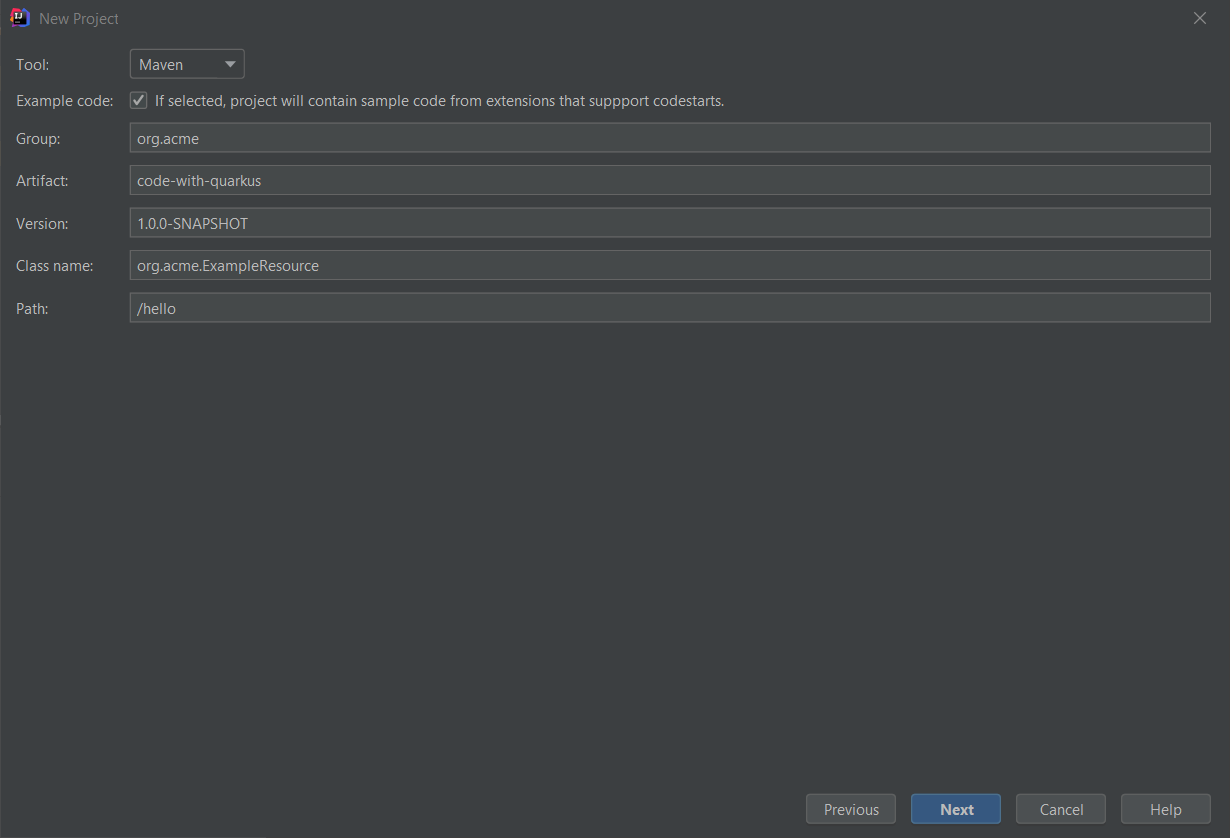
Task: Uncheck the Example code checkbox
Action: click(x=137, y=100)
